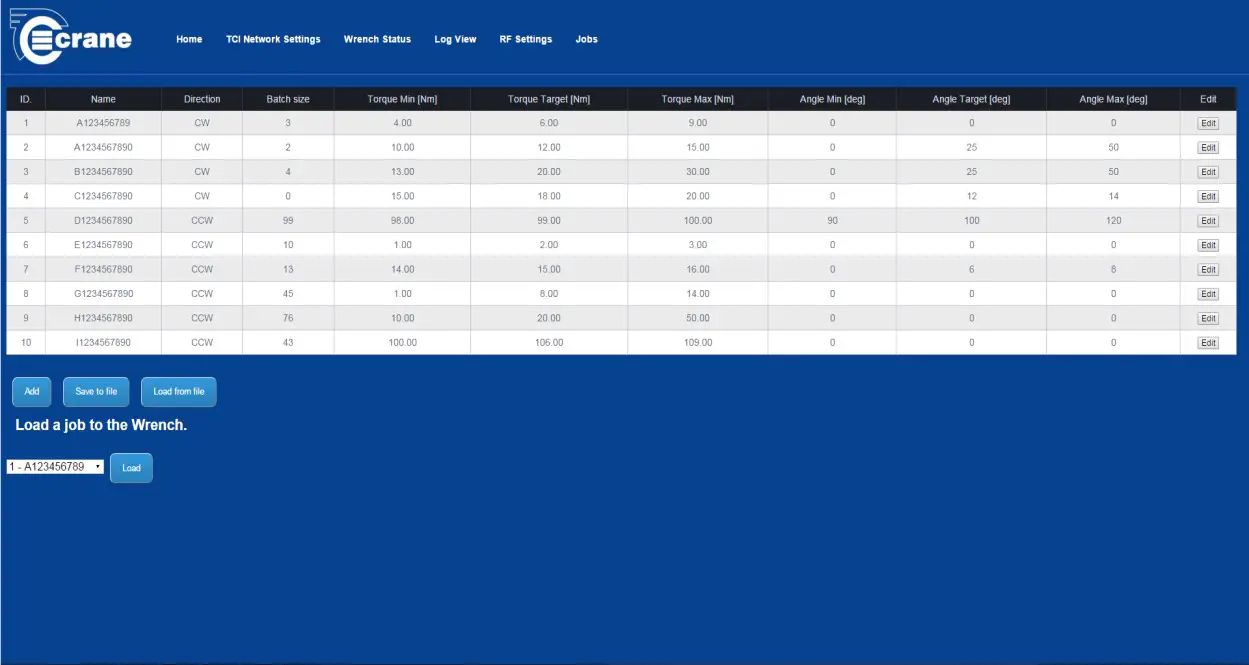This screenshot has width=1249, height=665.
Task: Click Save to file button
Action: 96,391
